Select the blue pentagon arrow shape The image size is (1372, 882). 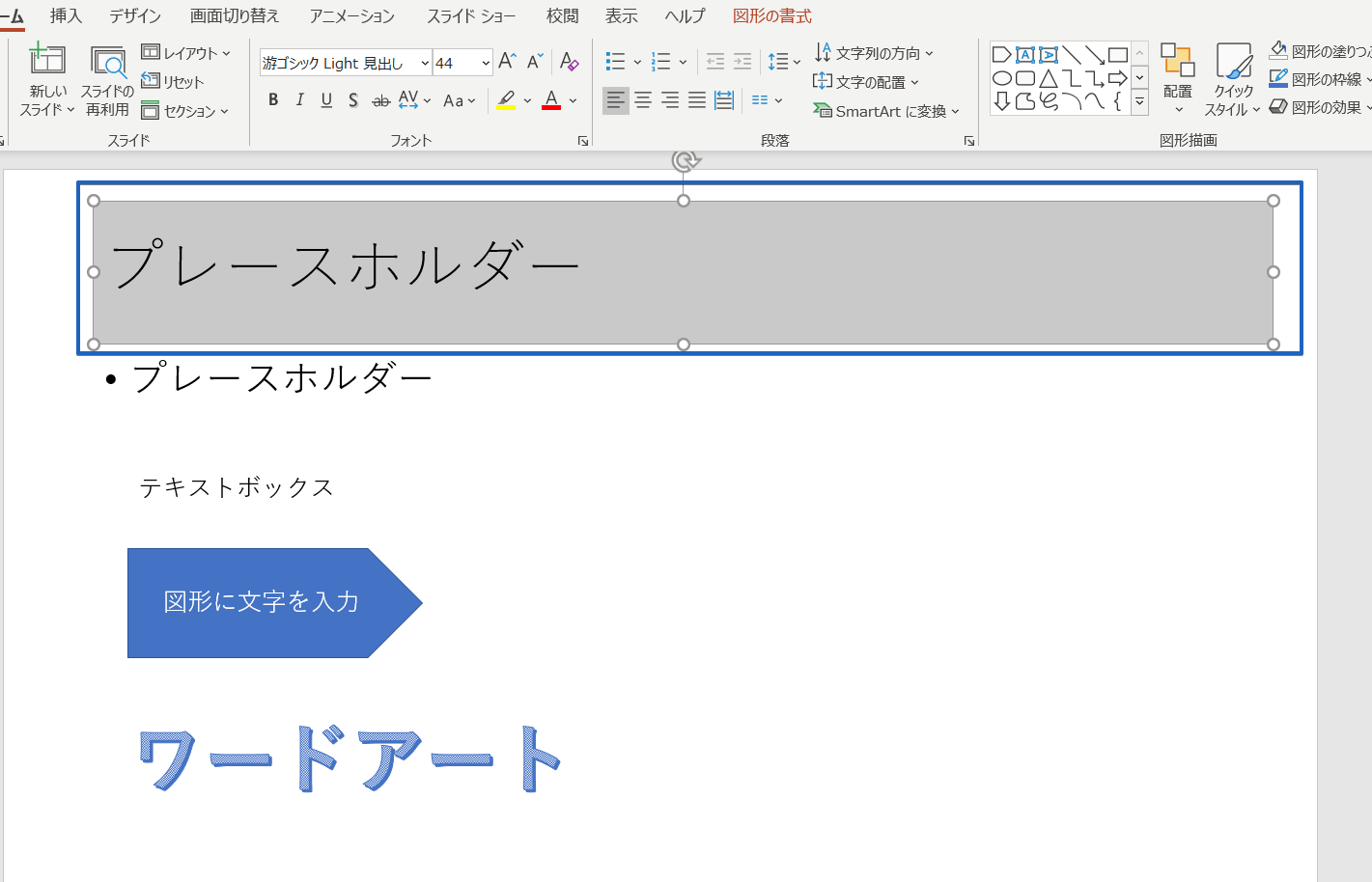pyautogui.click(x=274, y=603)
